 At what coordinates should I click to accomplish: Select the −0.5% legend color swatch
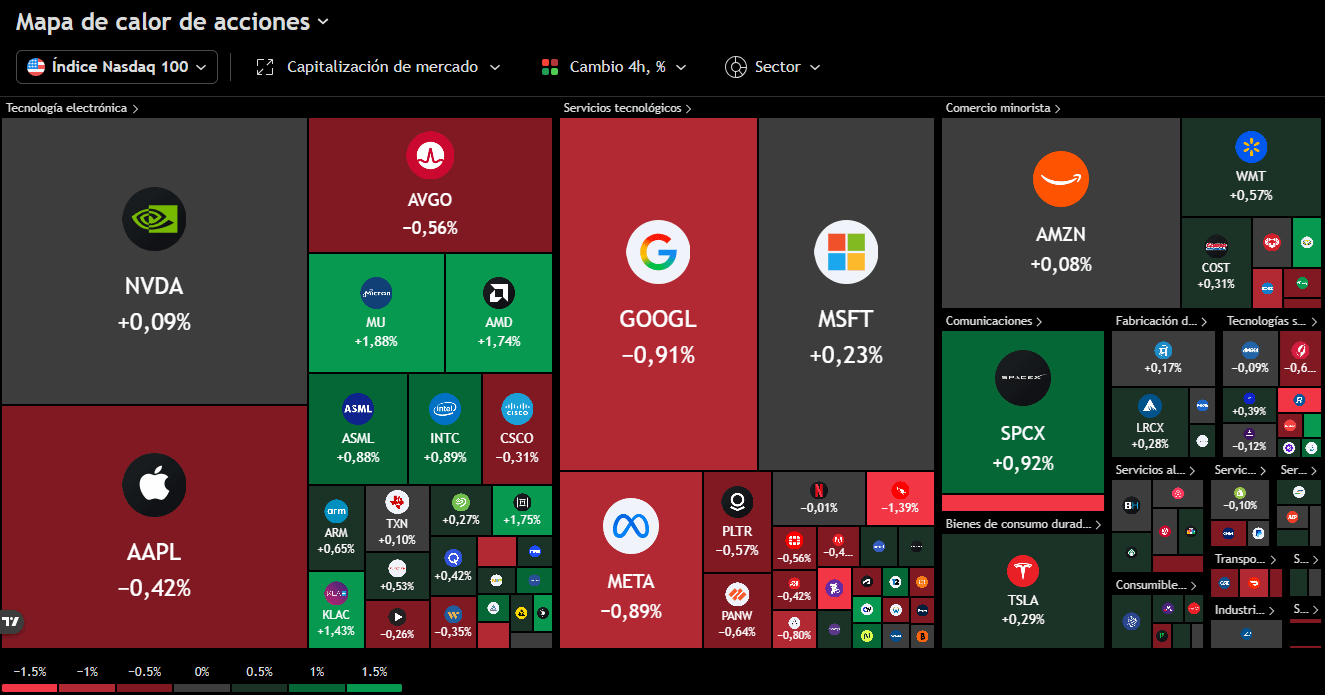tap(144, 688)
